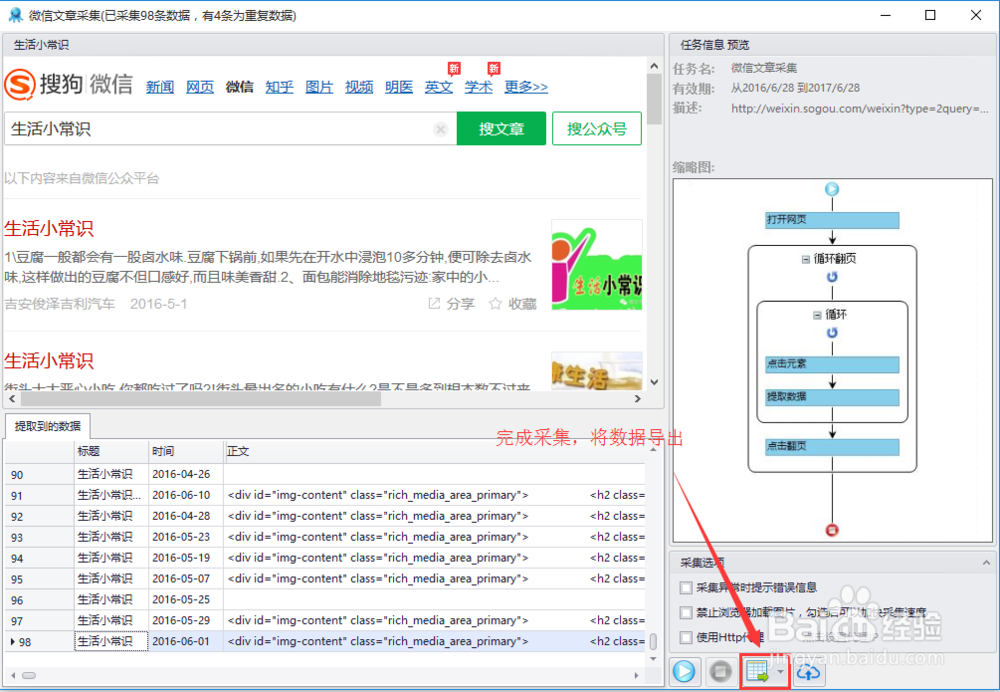Click the browser pane scroll-down arrow
This screenshot has height=692, width=1000.
(x=654, y=382)
